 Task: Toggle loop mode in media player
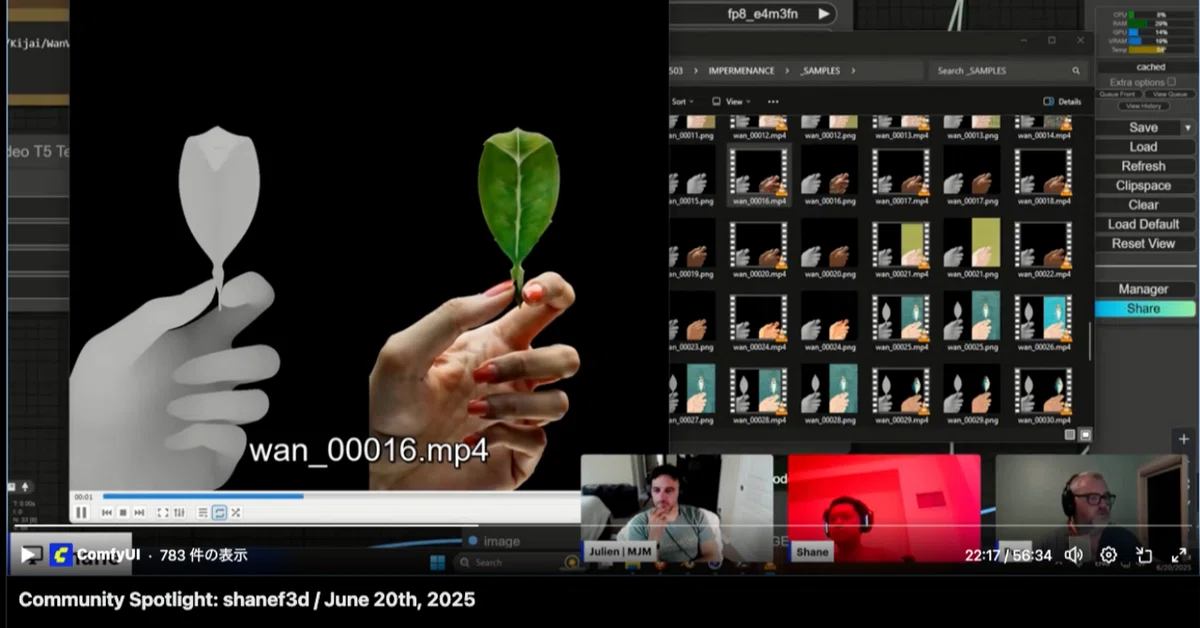click(x=219, y=512)
